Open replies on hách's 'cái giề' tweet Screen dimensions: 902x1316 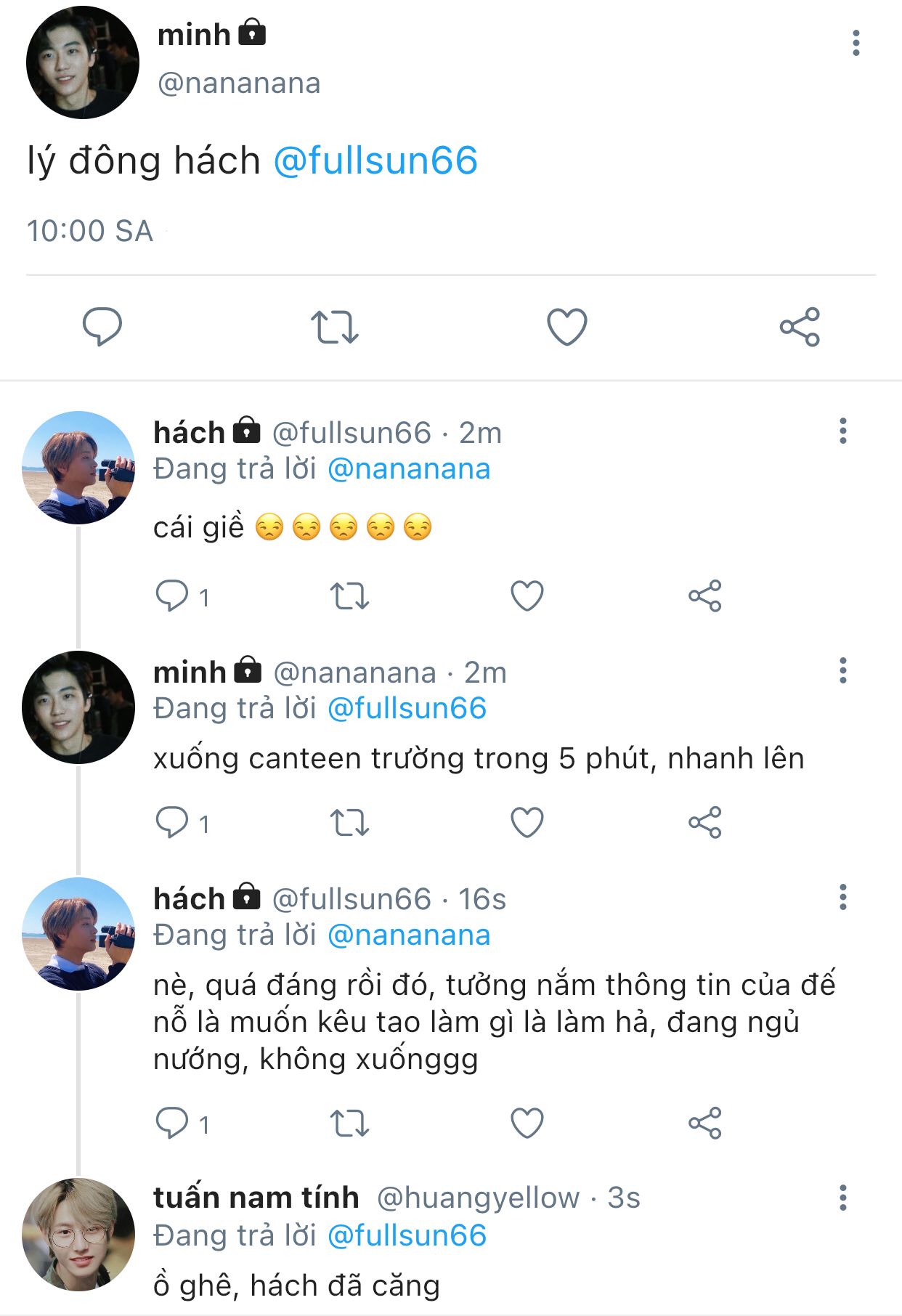coord(182,596)
